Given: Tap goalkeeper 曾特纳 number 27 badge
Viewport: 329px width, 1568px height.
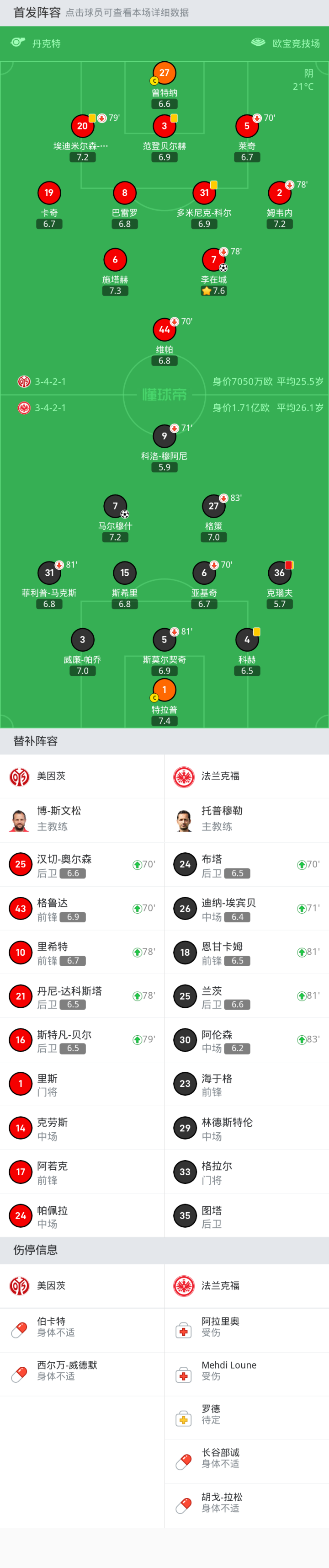Looking at the screenshot, I should click(x=164, y=73).
